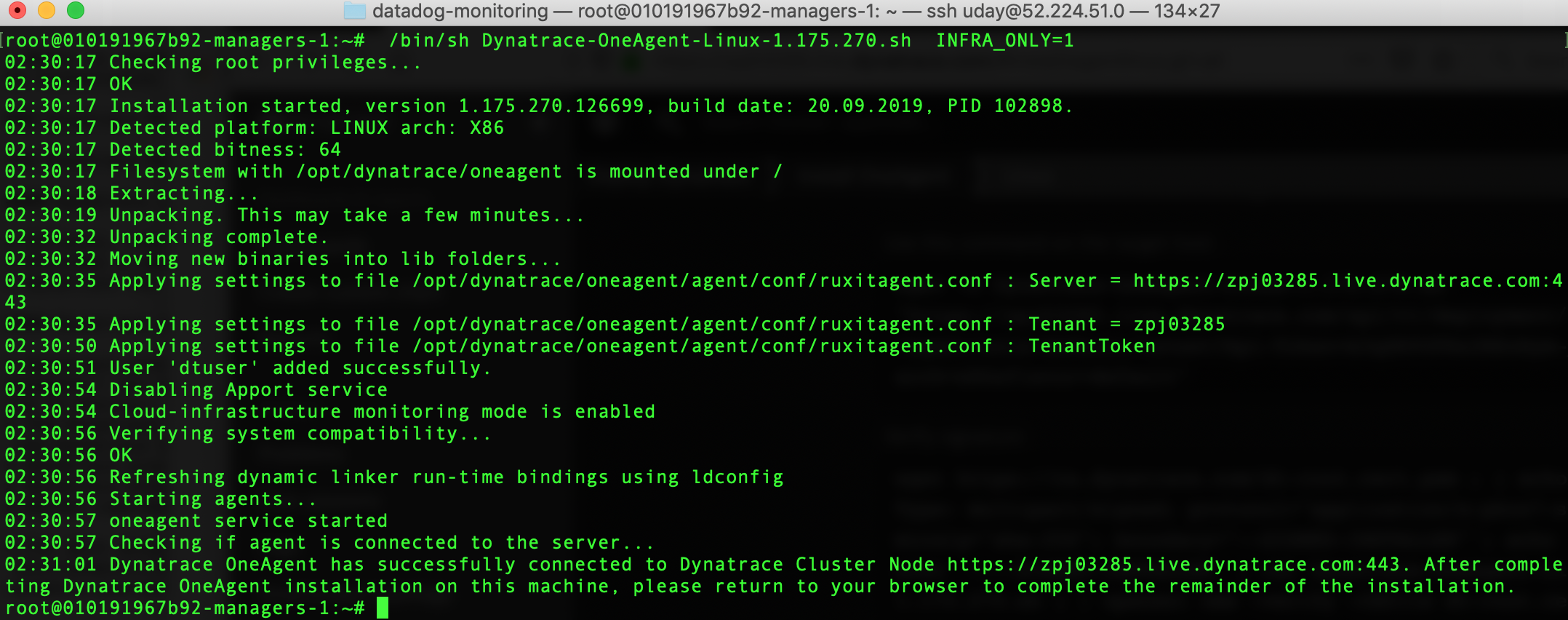Click the version number '1.175.270.126699'

click(x=551, y=106)
